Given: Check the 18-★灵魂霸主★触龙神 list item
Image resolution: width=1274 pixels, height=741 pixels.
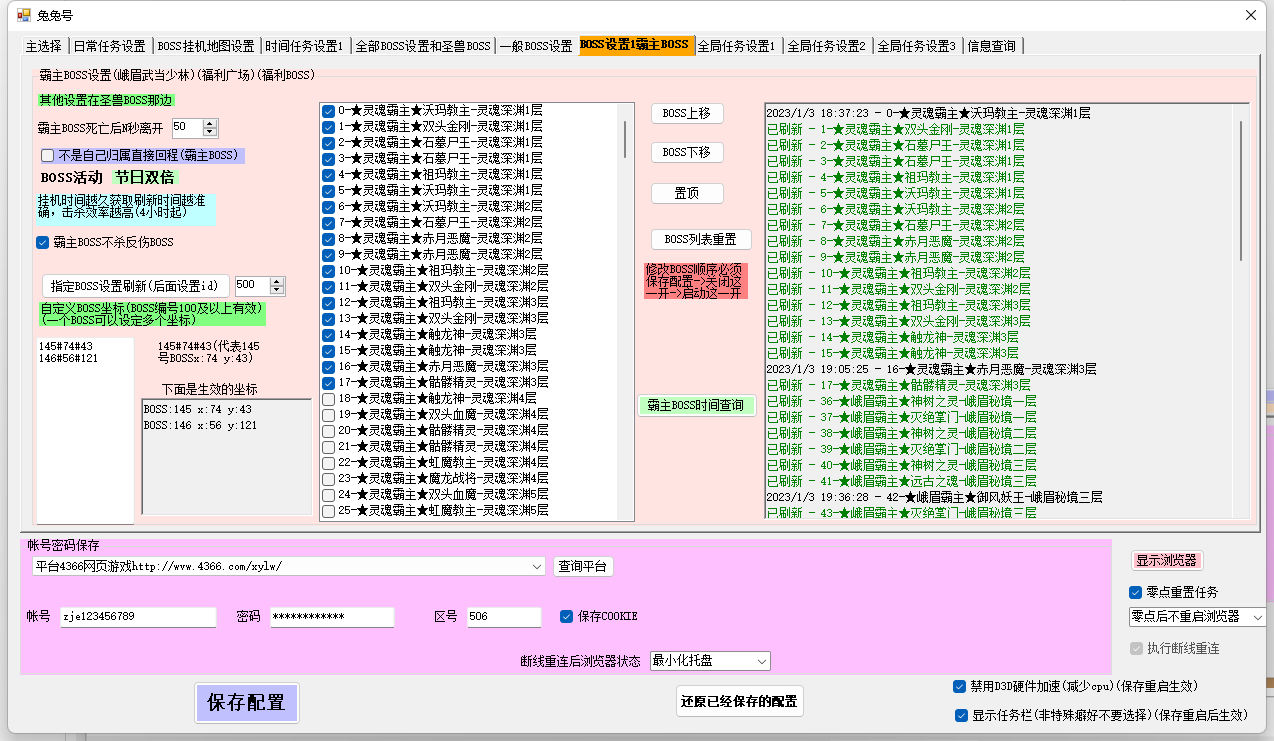Looking at the screenshot, I should (329, 399).
